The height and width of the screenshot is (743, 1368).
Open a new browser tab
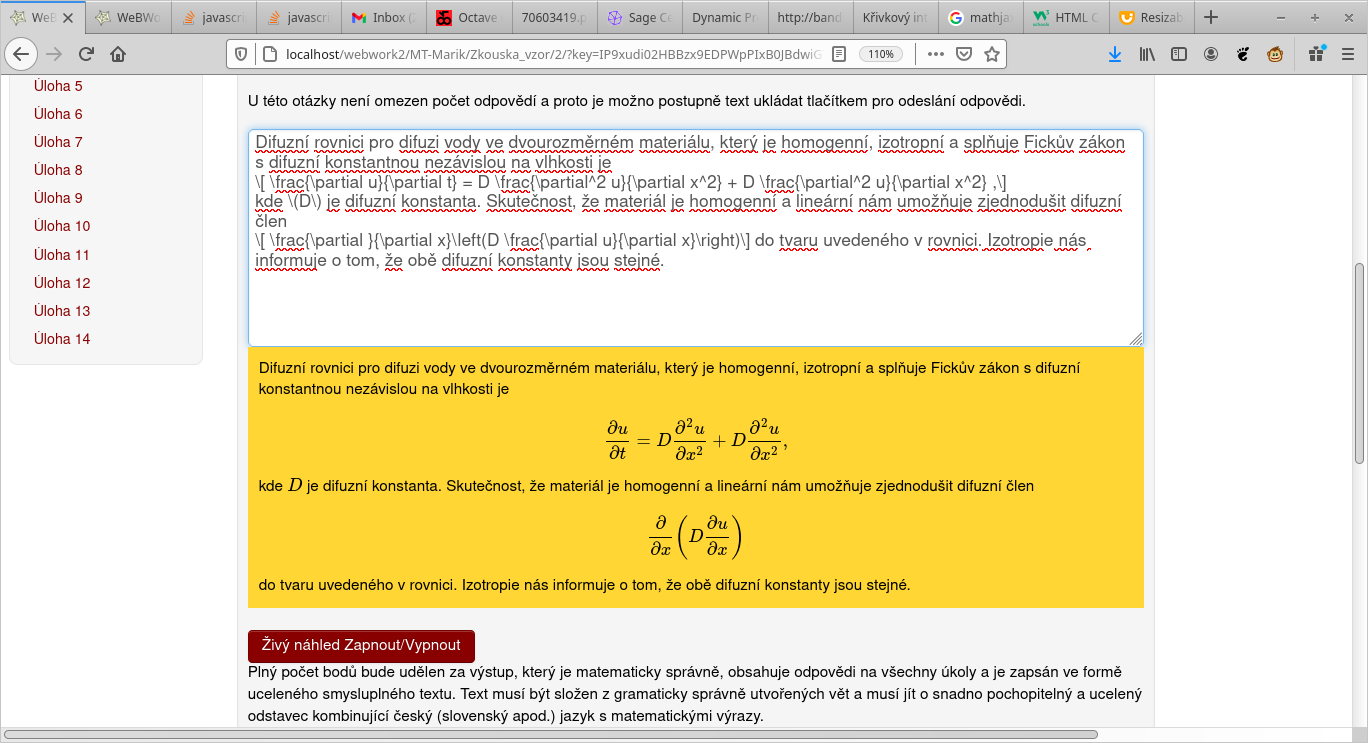coord(1211,17)
